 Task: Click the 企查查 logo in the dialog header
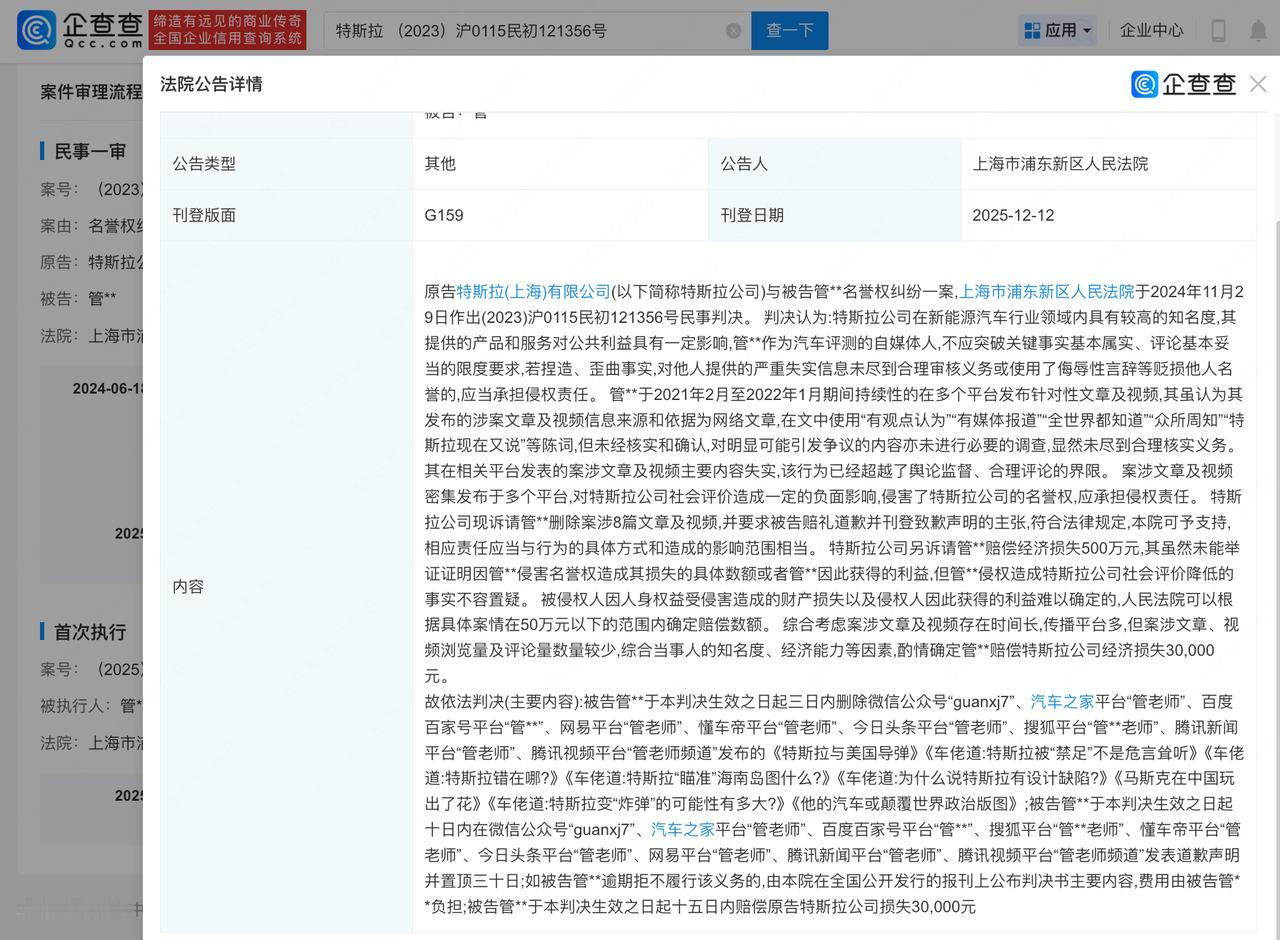point(1184,84)
